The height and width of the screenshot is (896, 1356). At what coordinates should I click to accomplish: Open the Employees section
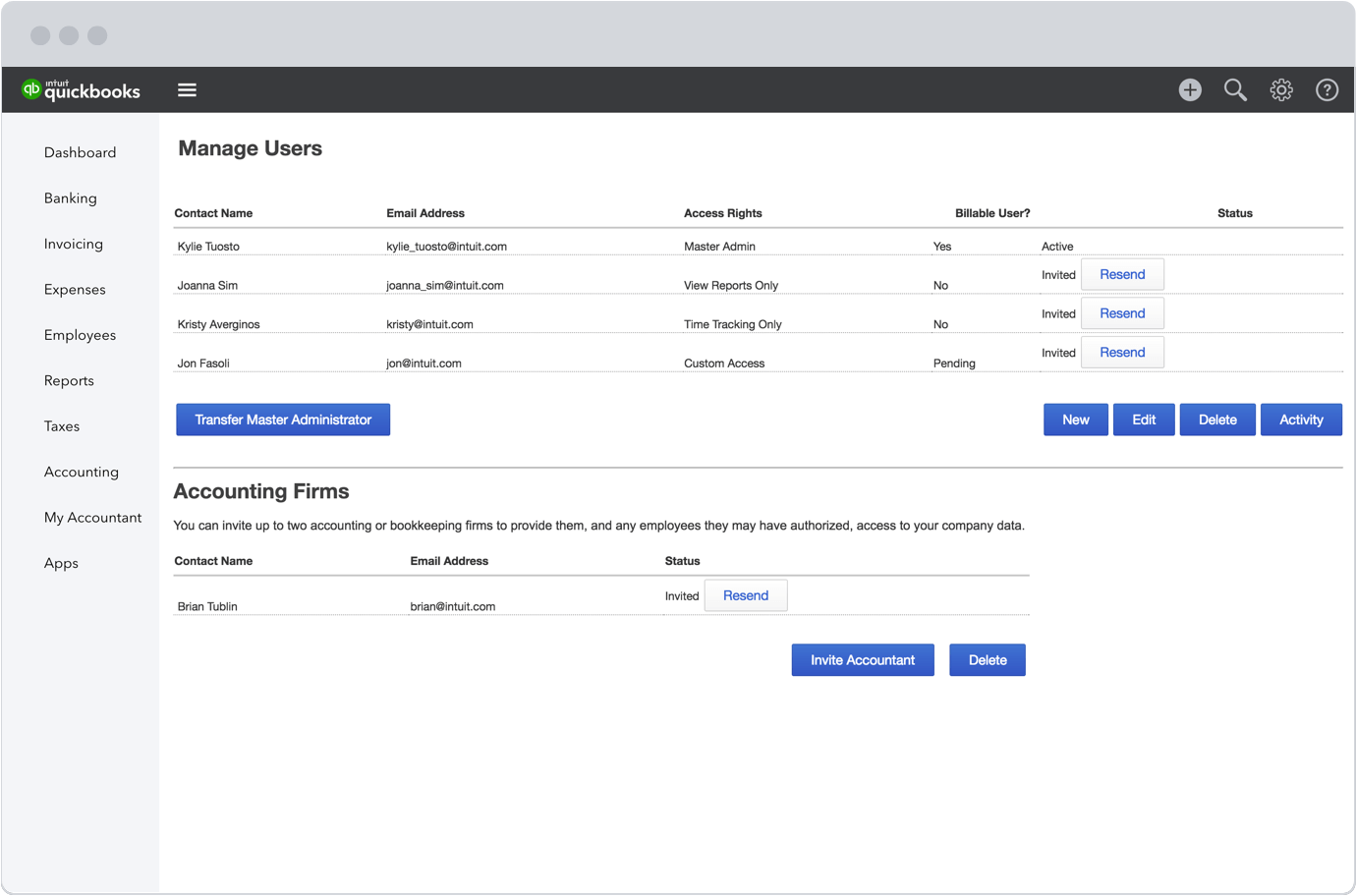coord(80,335)
